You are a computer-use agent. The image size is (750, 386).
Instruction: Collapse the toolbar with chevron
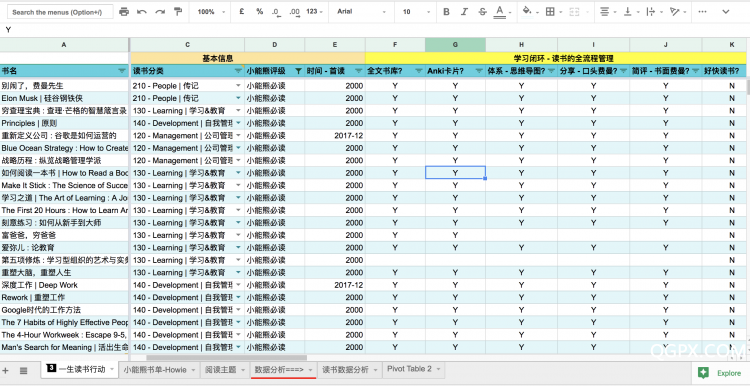(726, 12)
